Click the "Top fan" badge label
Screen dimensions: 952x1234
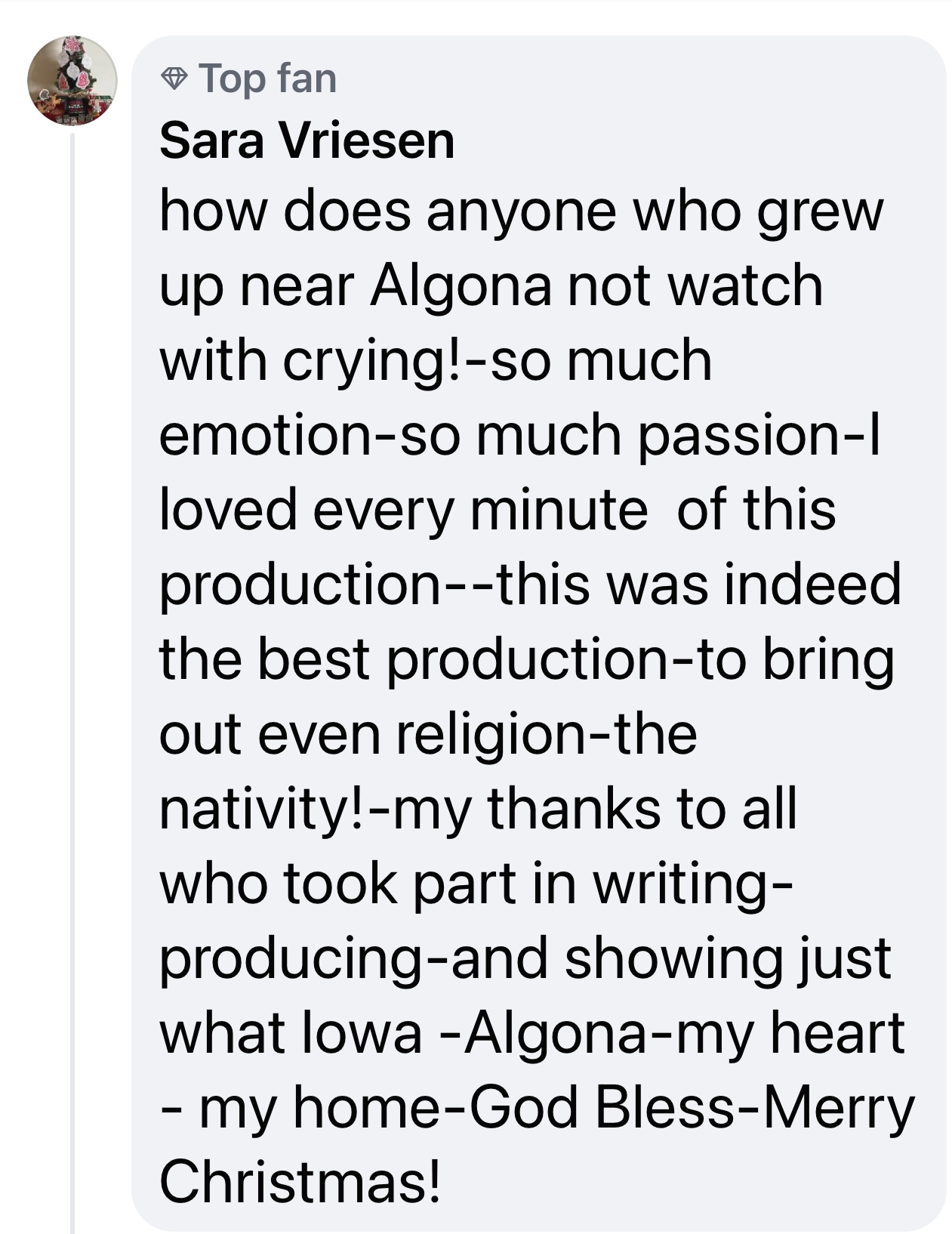pos(268,79)
